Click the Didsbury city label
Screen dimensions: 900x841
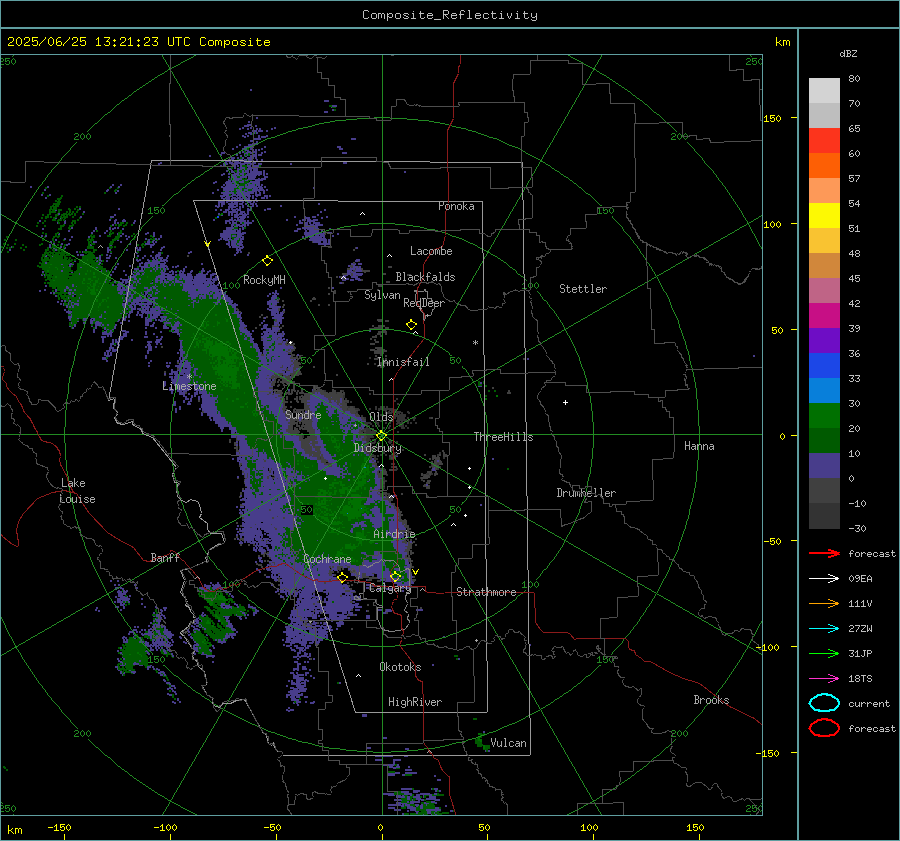(377, 448)
